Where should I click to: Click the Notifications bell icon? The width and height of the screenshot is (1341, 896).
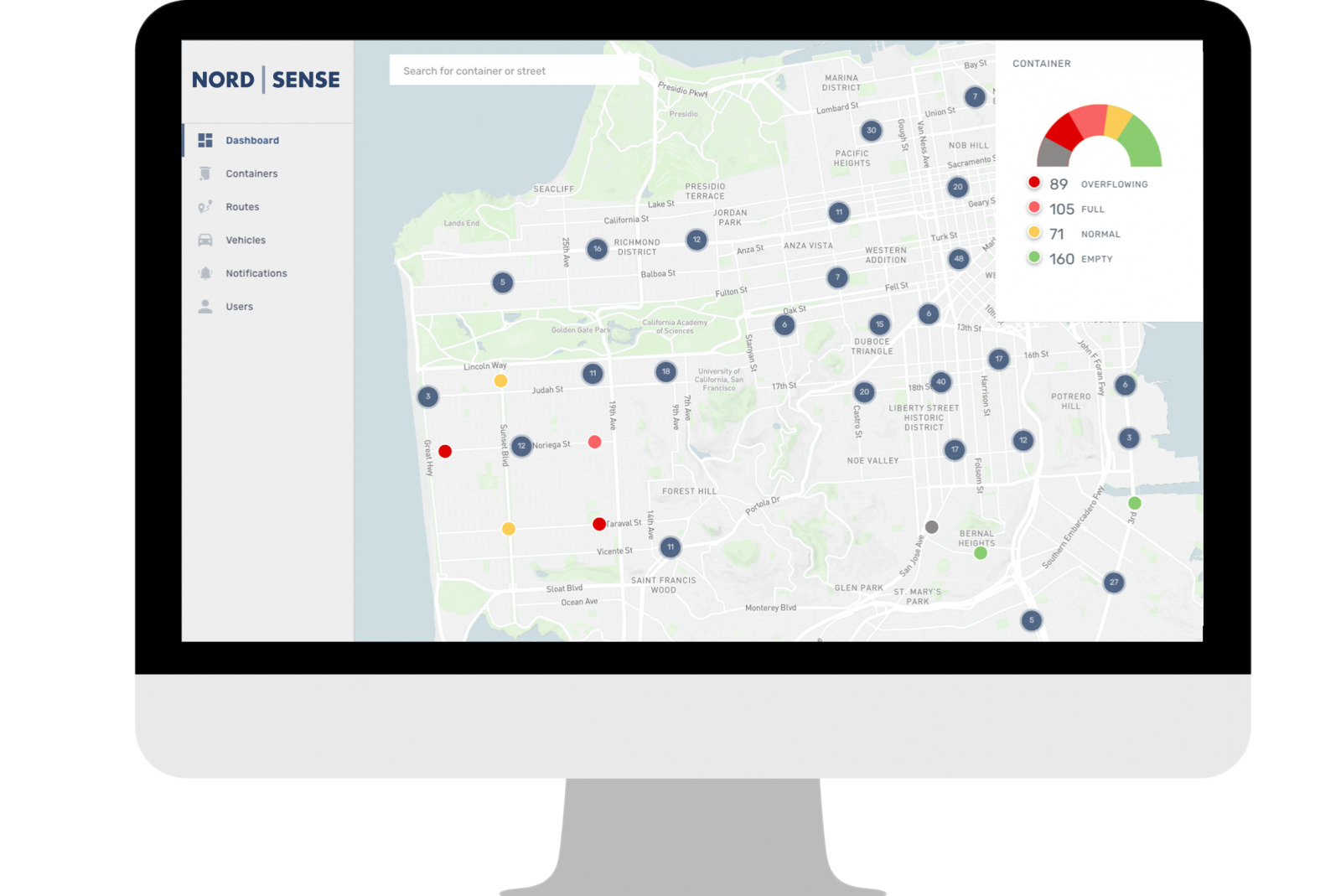coord(205,273)
